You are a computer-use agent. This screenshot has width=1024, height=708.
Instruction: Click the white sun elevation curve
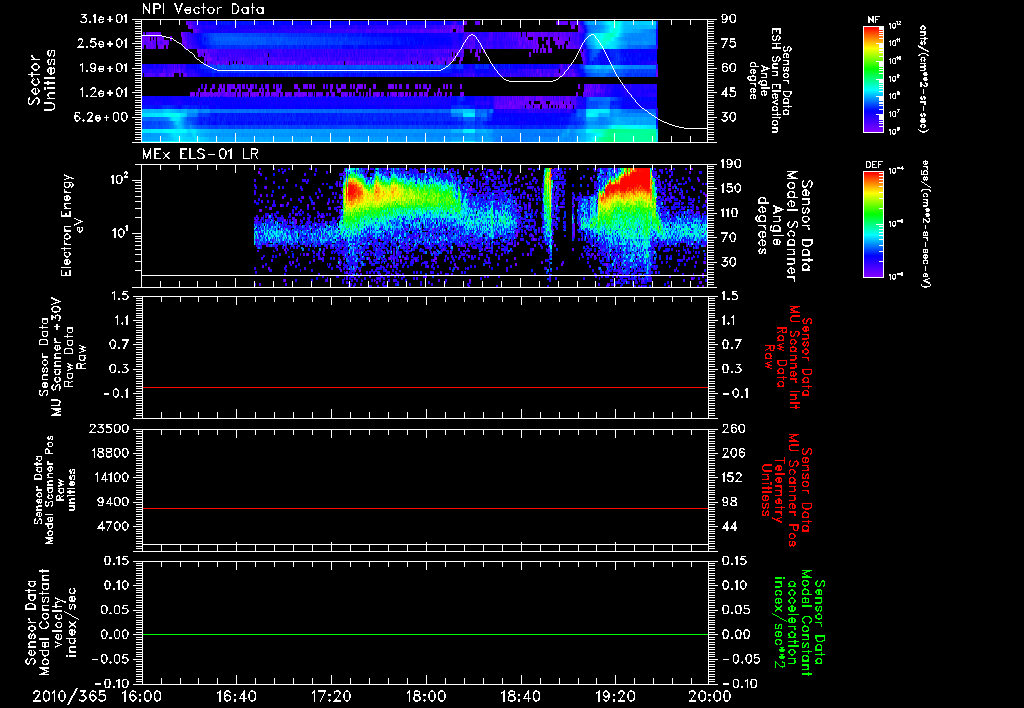coord(327,69)
